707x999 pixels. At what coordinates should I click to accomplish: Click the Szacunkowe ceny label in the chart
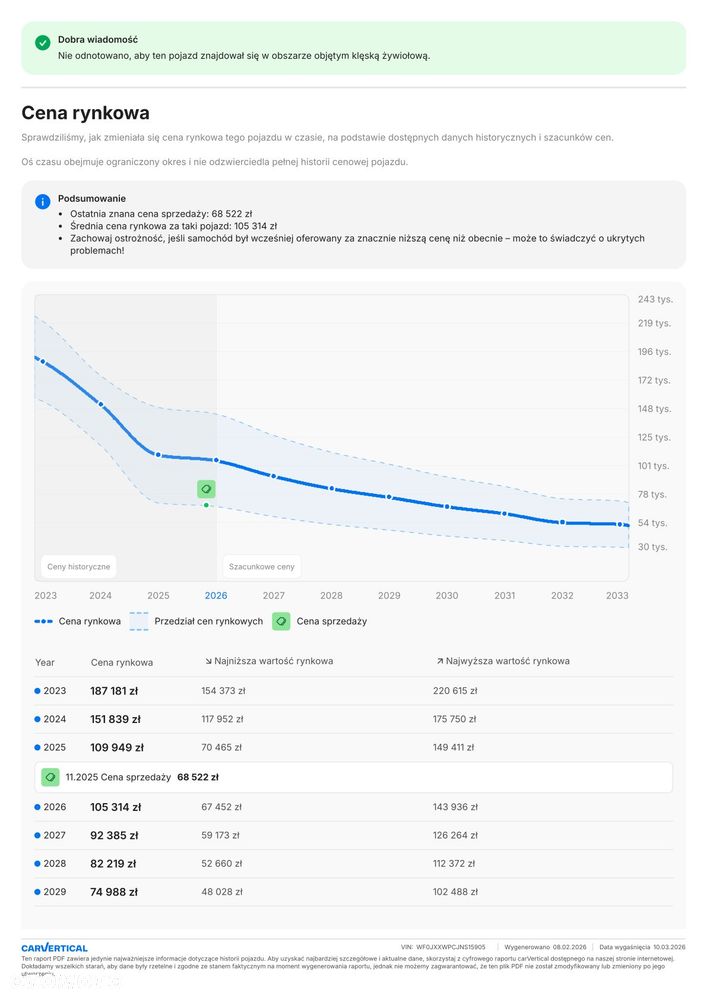pos(262,566)
